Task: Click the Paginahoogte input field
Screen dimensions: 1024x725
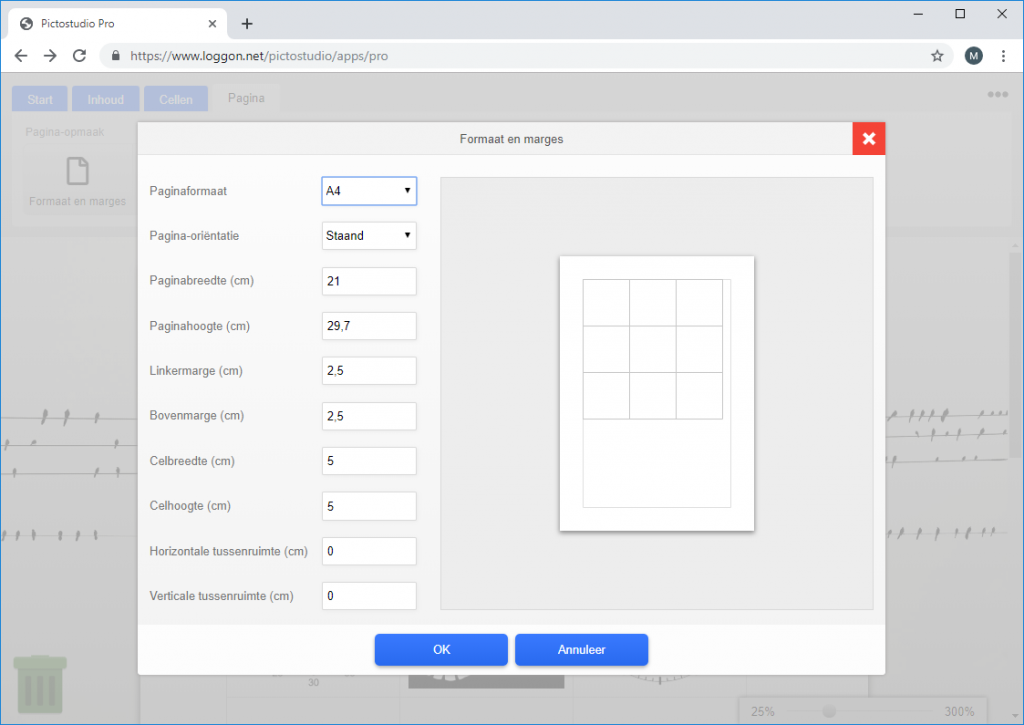Action: (x=369, y=326)
